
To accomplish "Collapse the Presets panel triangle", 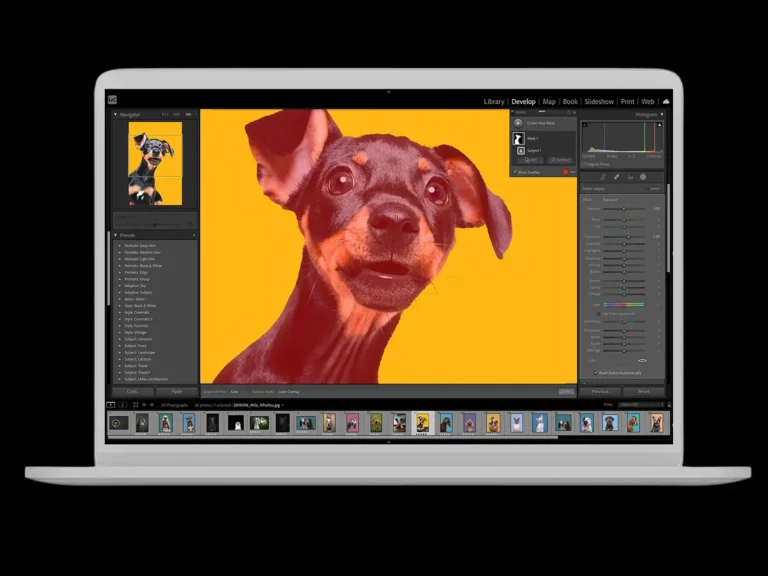I will click(x=116, y=235).
